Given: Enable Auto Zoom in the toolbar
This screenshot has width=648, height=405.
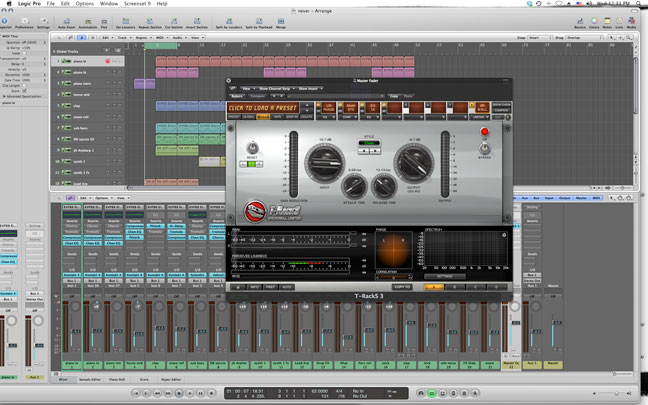Looking at the screenshot, I should pyautogui.click(x=66, y=21).
